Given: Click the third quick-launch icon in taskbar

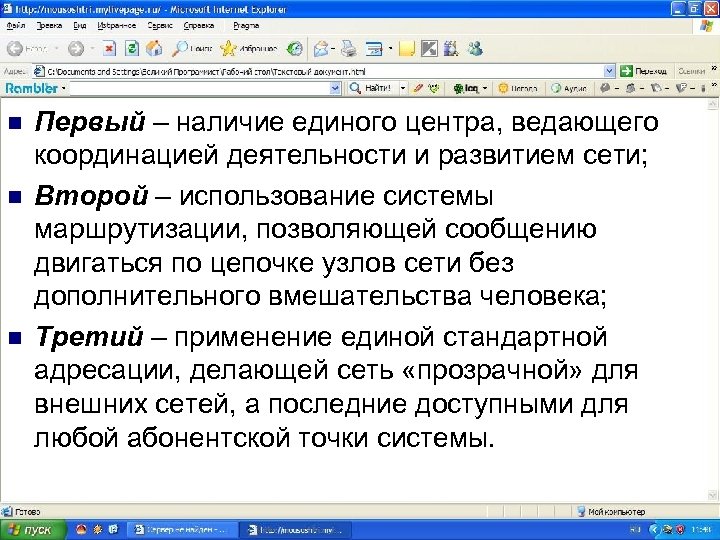Looking at the screenshot, I should point(113,529).
